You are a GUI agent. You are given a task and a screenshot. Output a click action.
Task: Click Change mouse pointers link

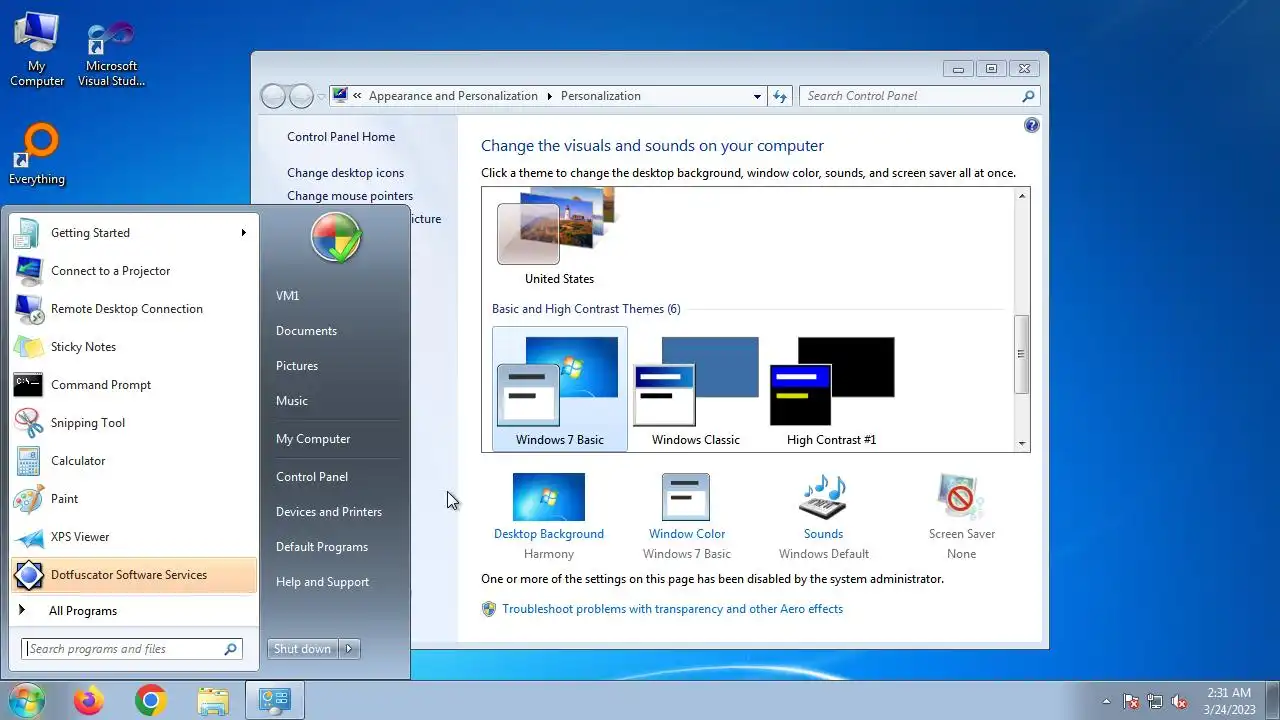pos(350,196)
